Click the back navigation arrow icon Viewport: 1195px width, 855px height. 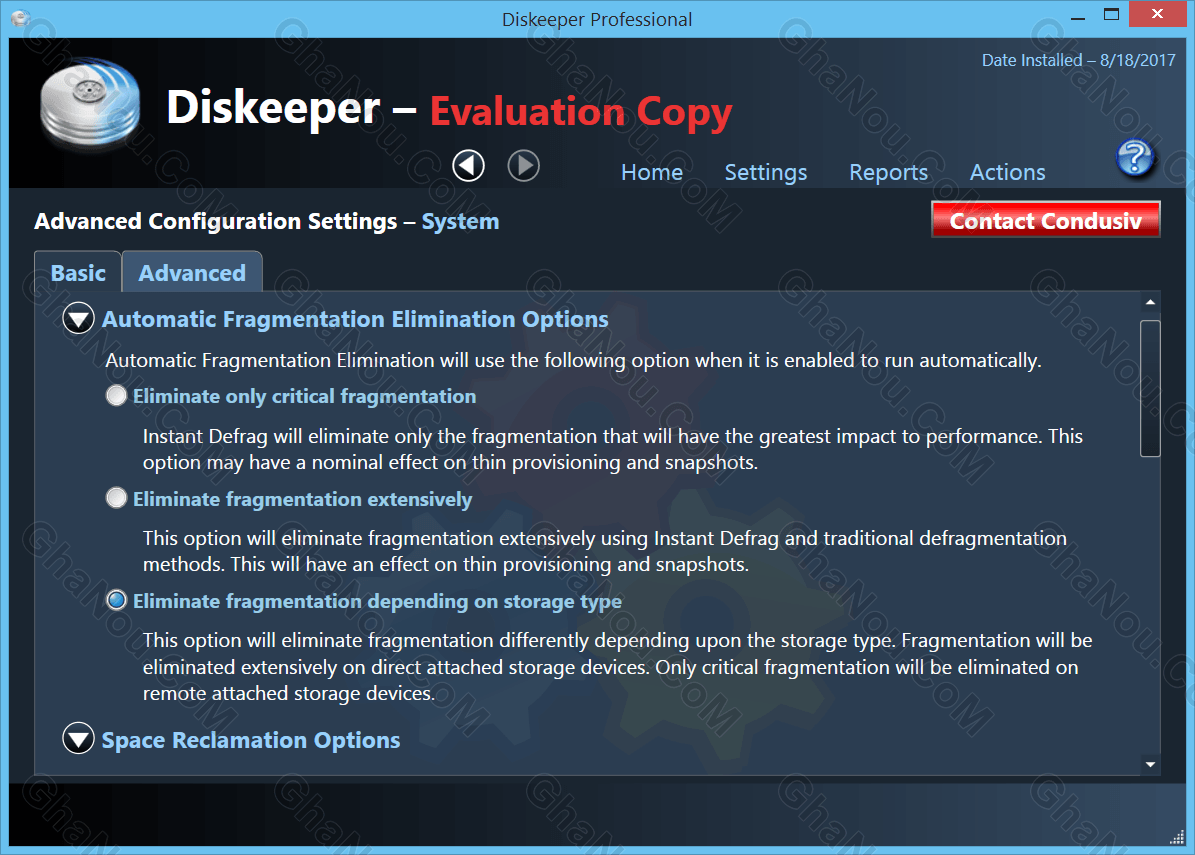point(468,165)
